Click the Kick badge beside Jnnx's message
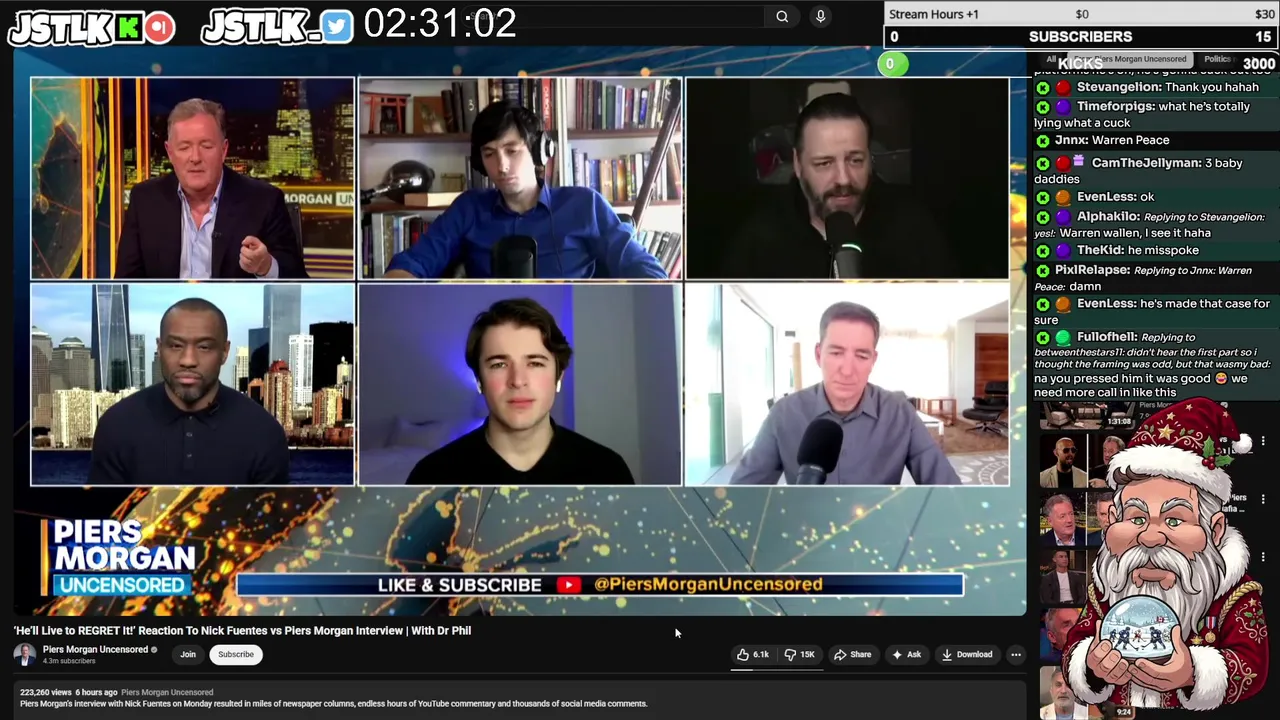Image resolution: width=1280 pixels, height=720 pixels. pos(1043,141)
